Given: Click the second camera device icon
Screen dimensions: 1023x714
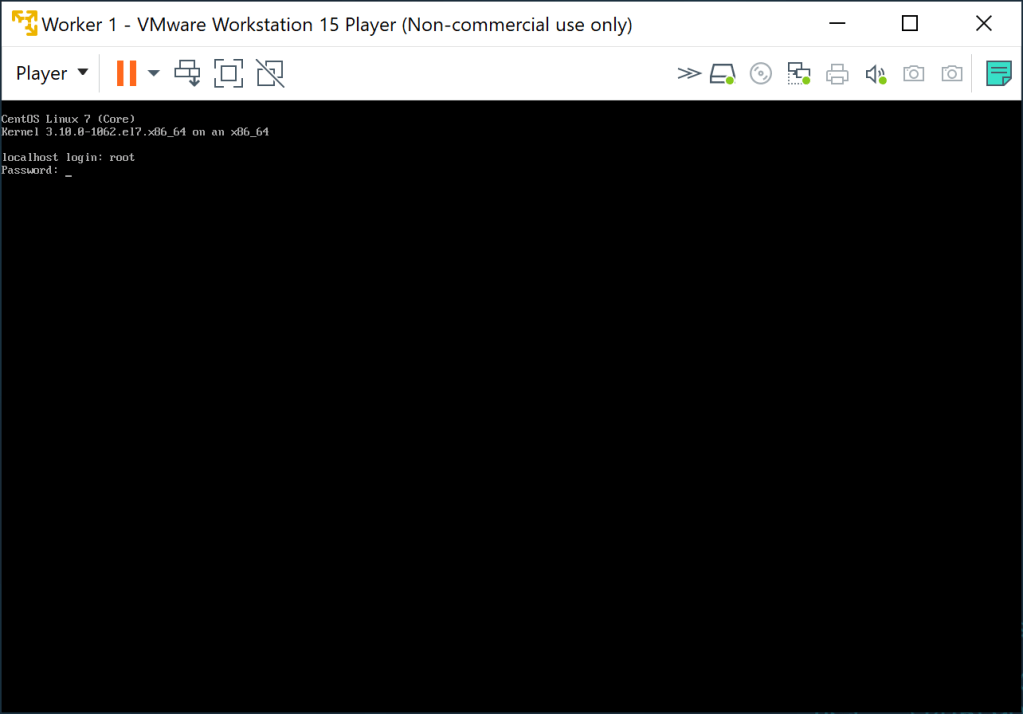Looking at the screenshot, I should tap(951, 72).
